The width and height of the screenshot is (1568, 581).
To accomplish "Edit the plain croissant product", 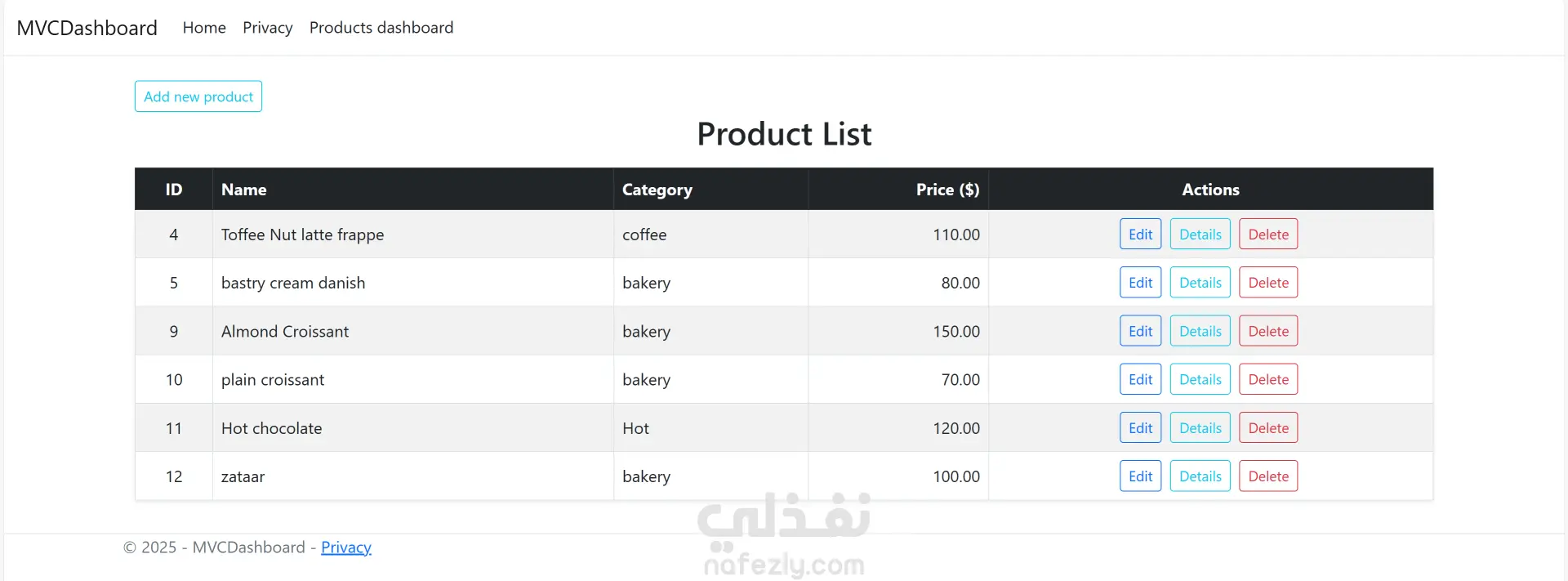I will (1140, 379).
